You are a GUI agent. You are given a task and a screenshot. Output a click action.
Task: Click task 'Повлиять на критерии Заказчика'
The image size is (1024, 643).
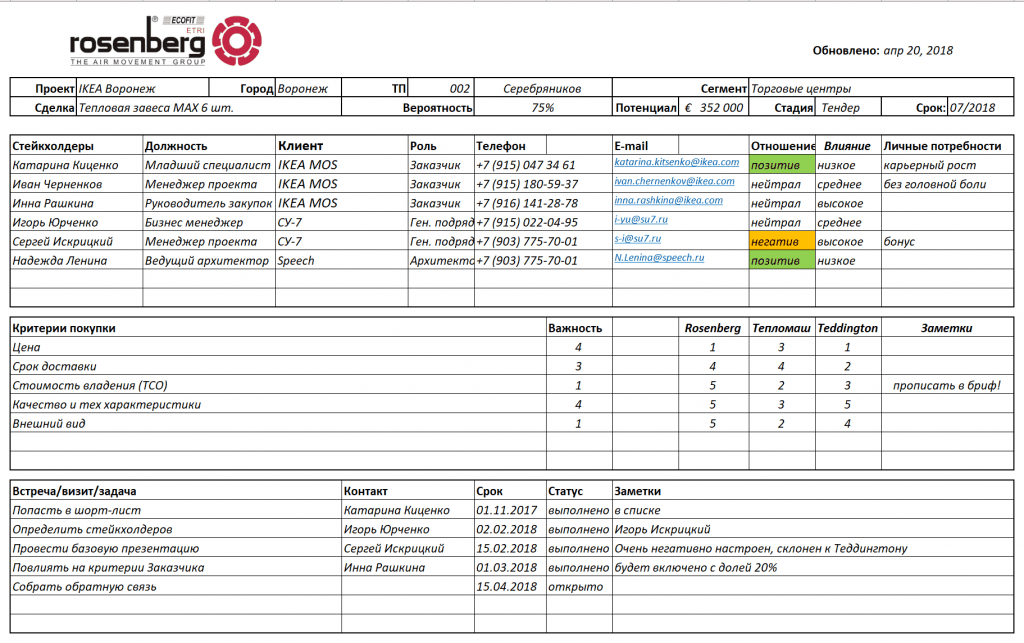coord(108,567)
